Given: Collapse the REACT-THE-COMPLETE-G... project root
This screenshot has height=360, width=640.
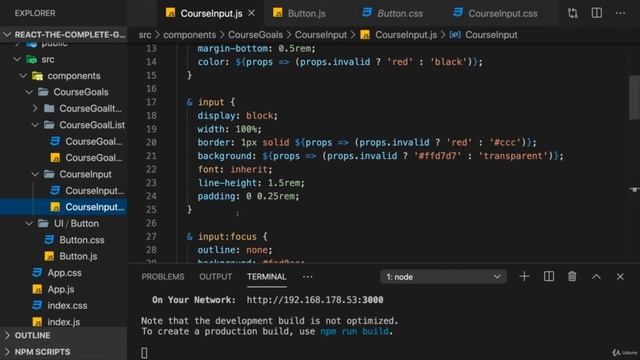Looking at the screenshot, I should pyautogui.click(x=7, y=35).
